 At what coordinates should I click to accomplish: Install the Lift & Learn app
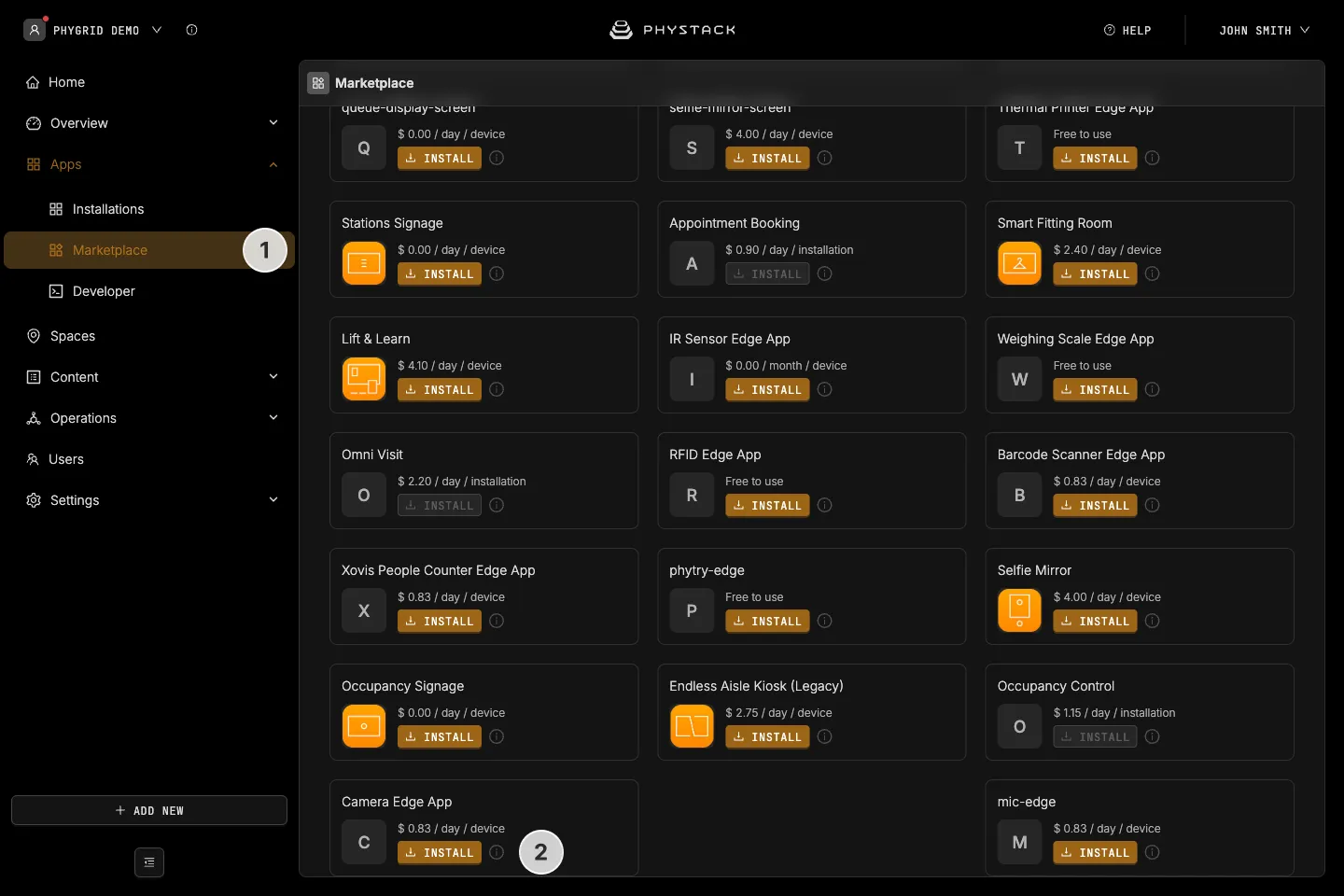(x=440, y=389)
